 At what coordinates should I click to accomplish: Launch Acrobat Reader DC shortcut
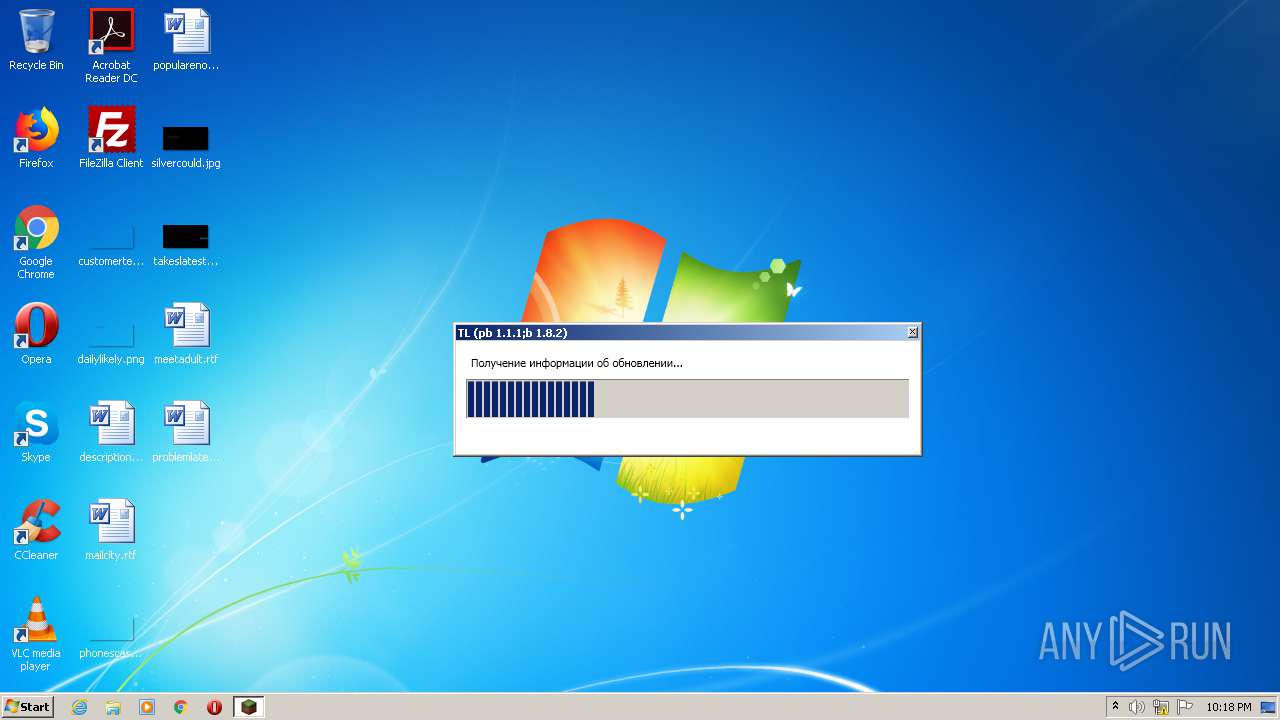tap(111, 45)
